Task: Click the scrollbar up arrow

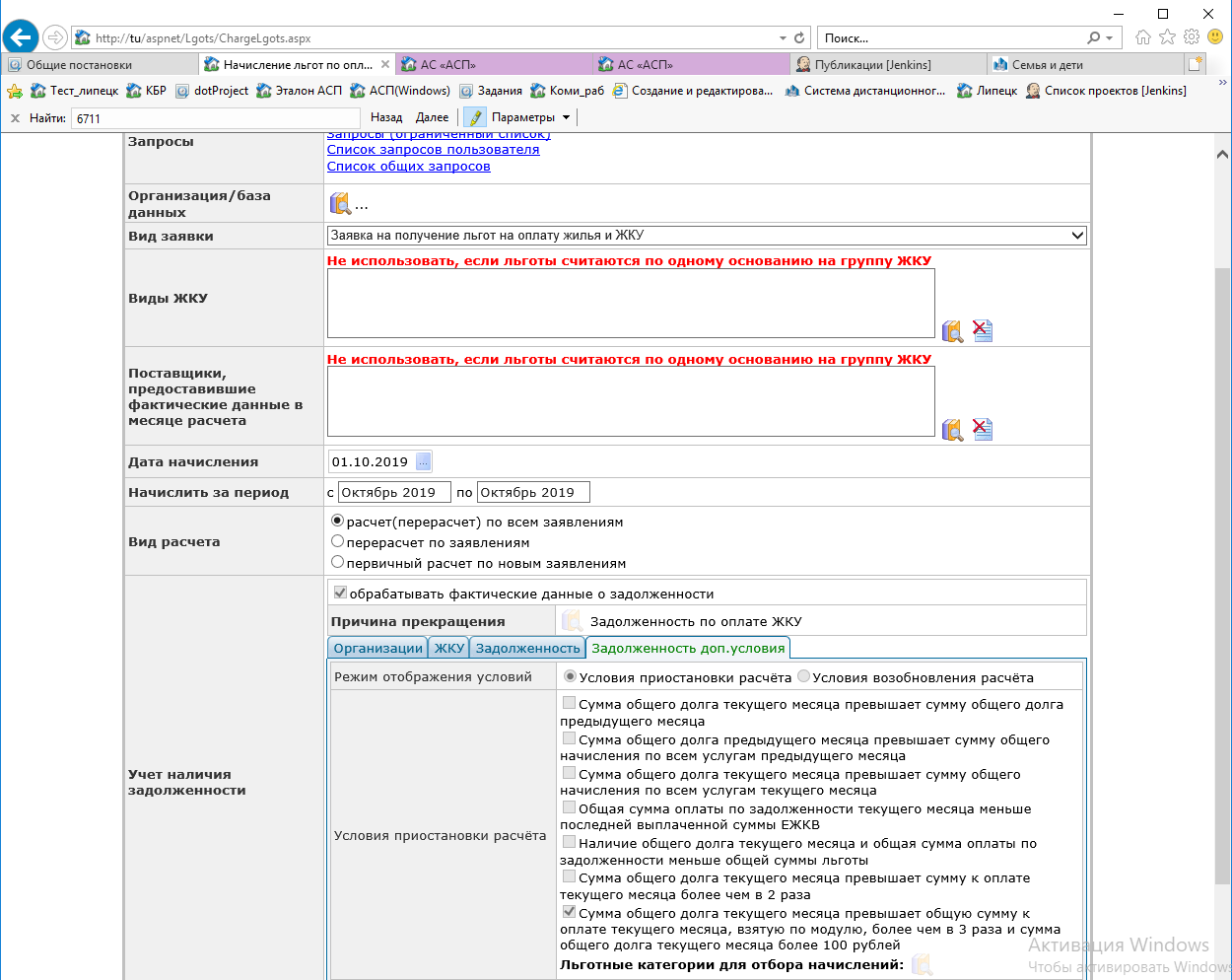Action: point(1222,154)
